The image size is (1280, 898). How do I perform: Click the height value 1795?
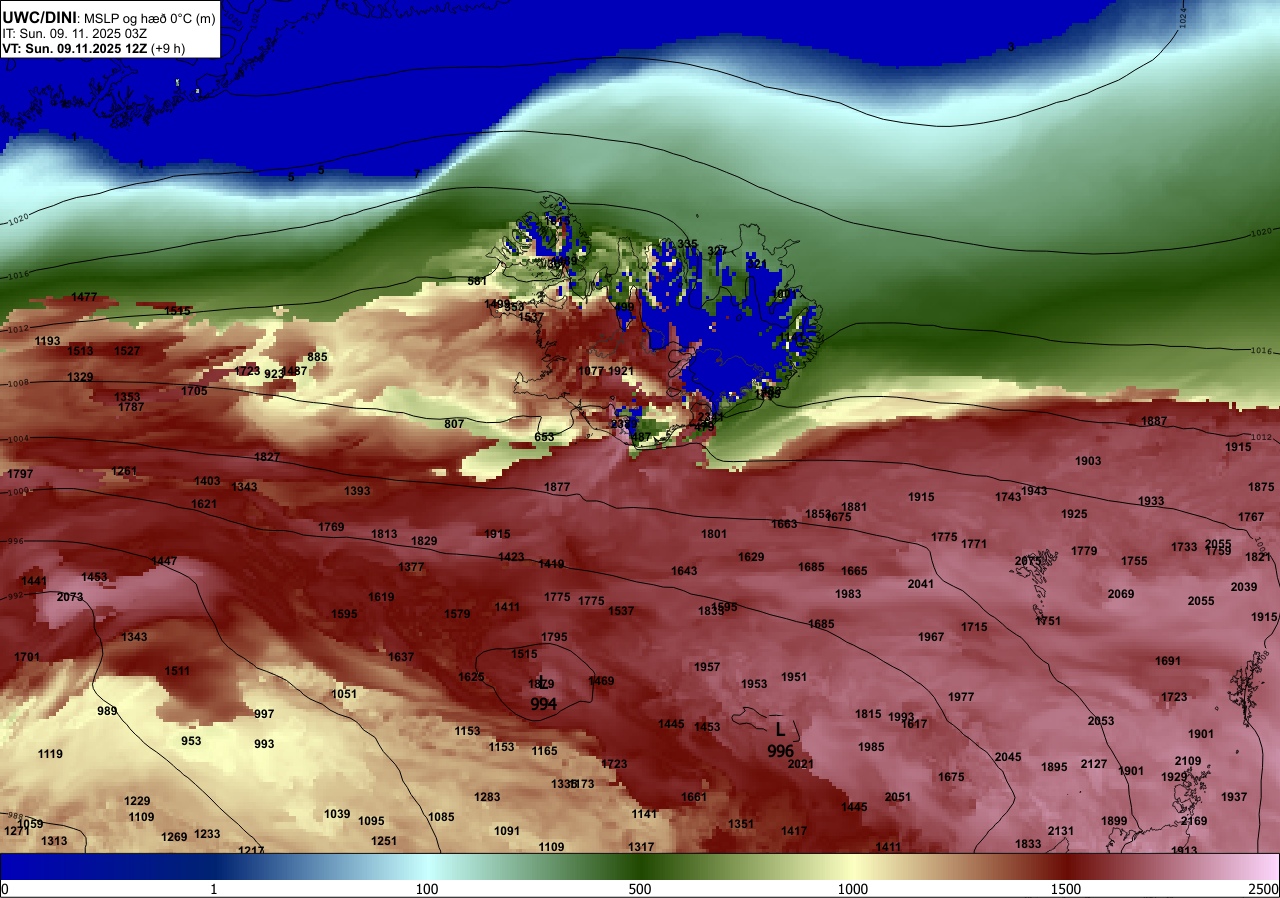click(x=554, y=637)
